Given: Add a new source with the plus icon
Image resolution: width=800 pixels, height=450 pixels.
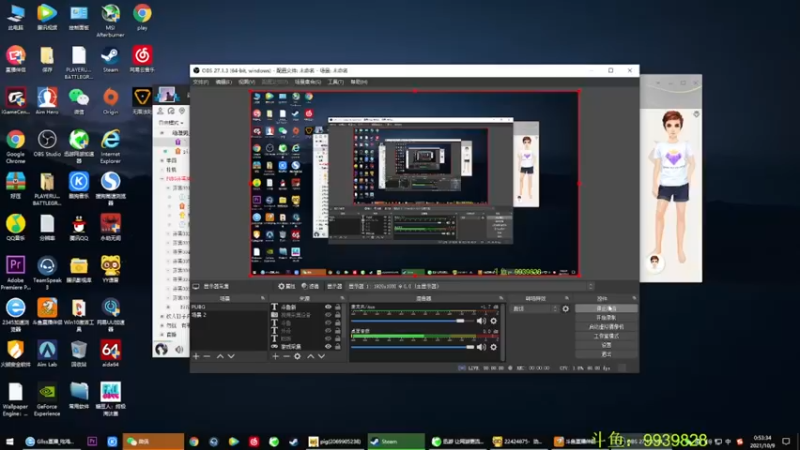Looking at the screenshot, I should pyautogui.click(x=275, y=356).
